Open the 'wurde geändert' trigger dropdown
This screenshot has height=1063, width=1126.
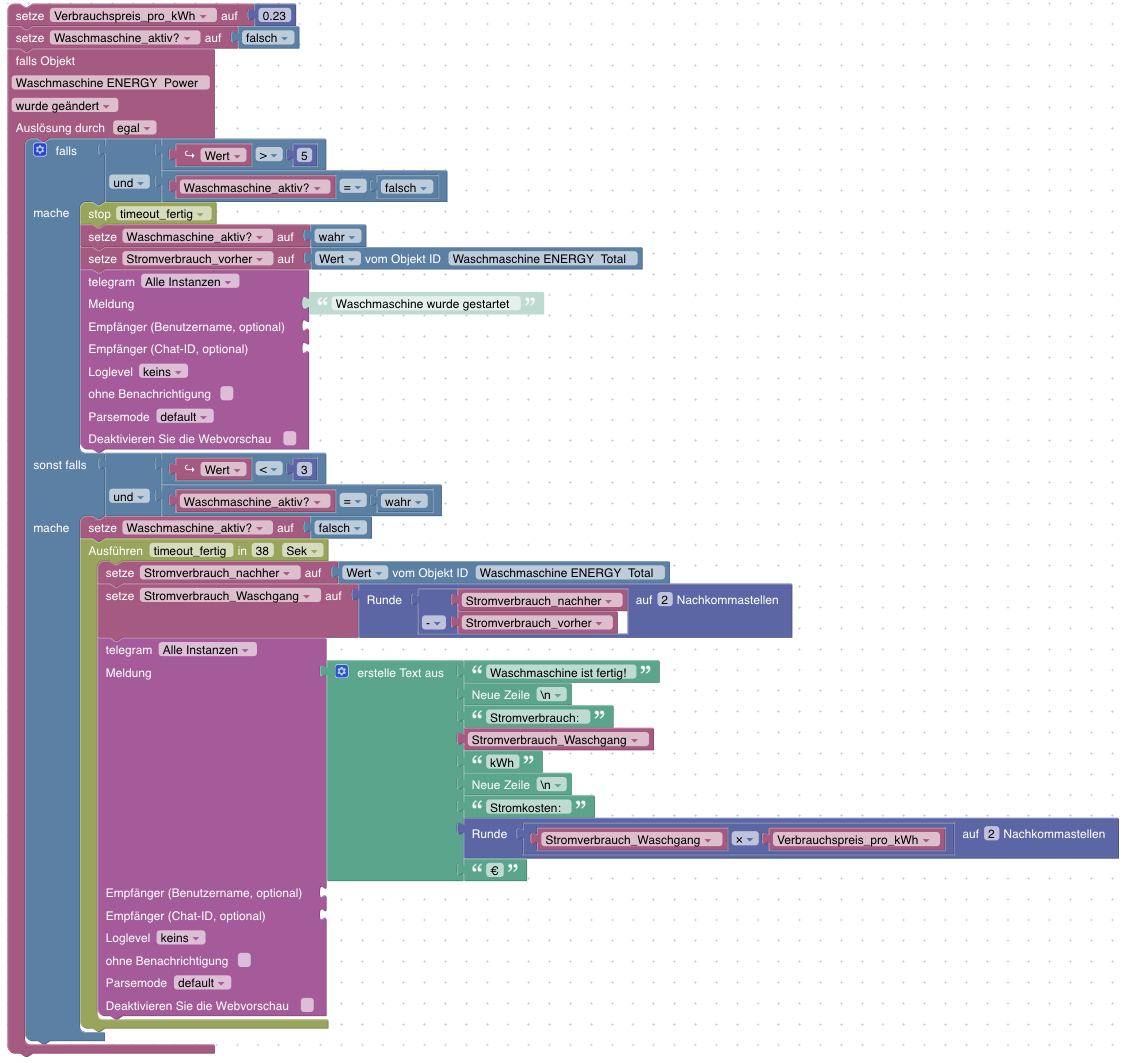pos(63,106)
